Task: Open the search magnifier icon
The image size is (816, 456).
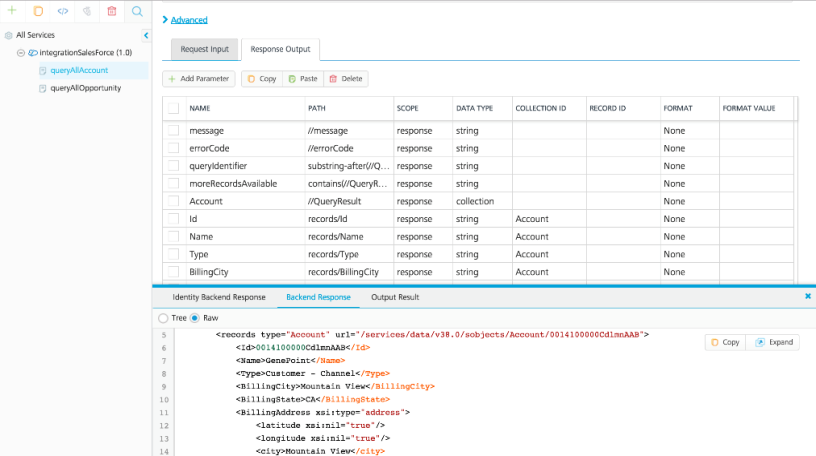Action: 137,11
